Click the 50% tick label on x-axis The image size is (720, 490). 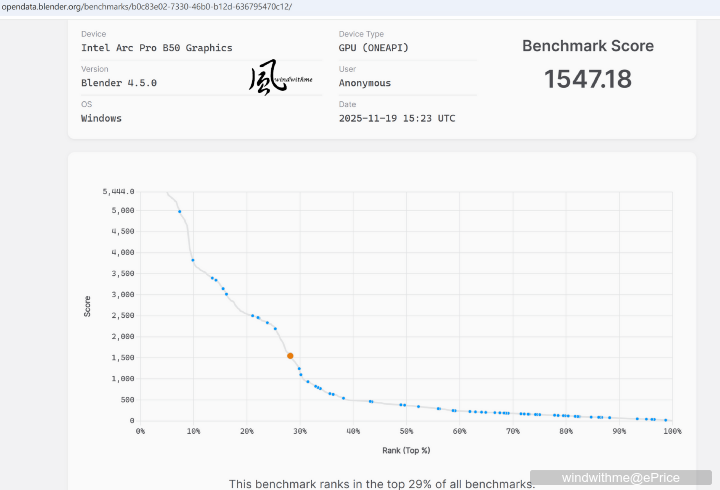406,431
